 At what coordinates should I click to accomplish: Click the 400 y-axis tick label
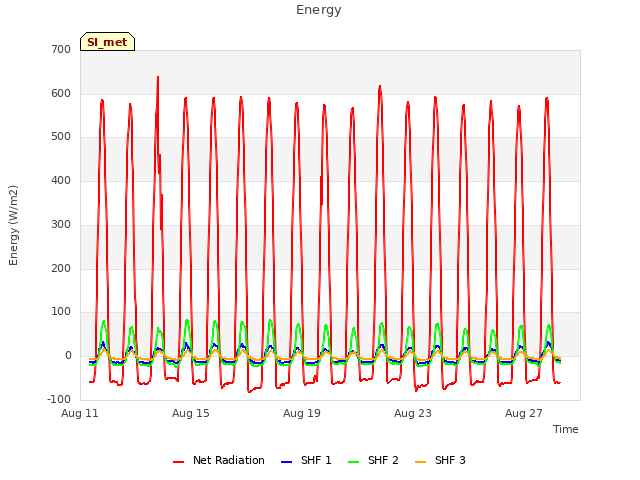coord(61,180)
